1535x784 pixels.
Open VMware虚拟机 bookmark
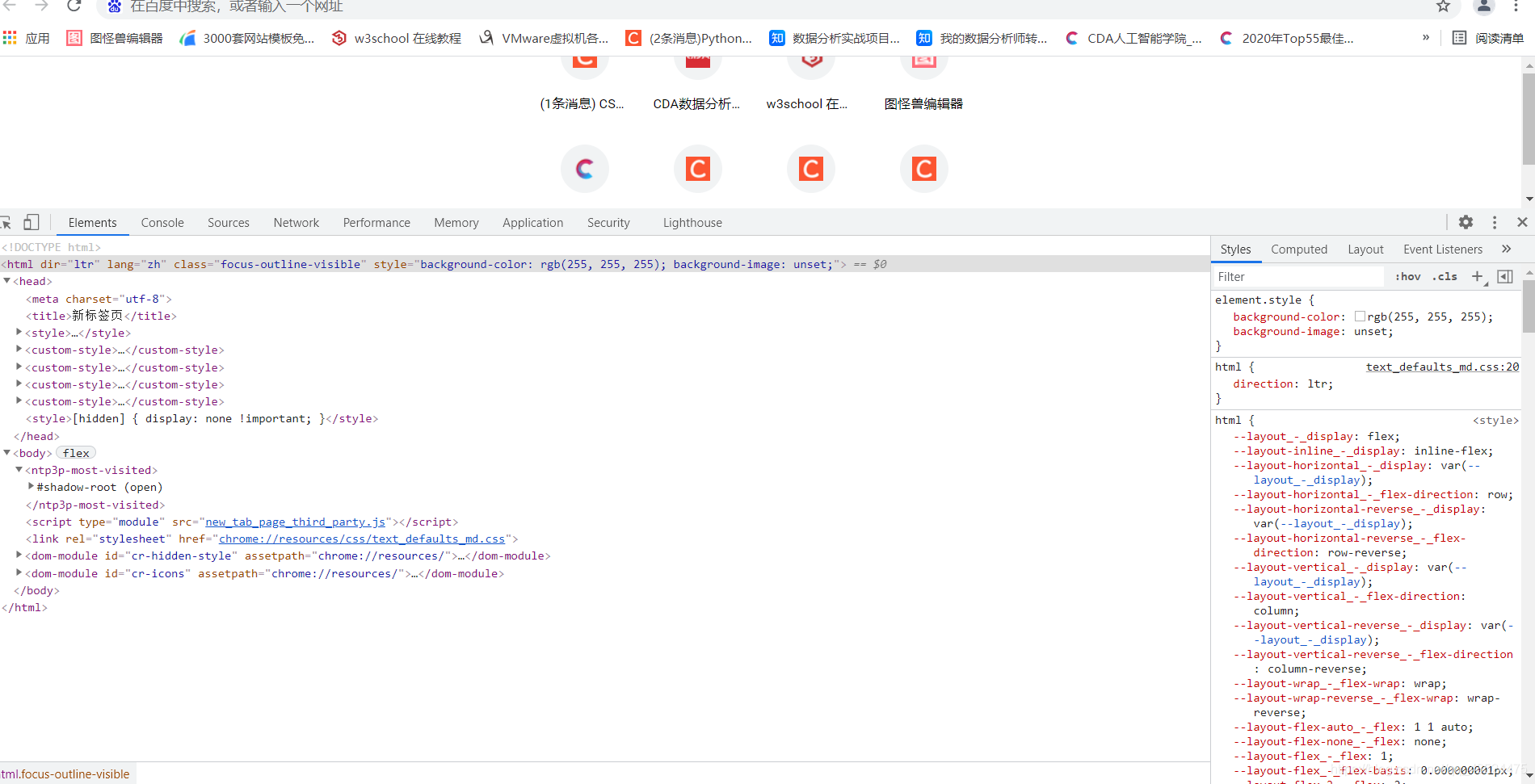(544, 38)
